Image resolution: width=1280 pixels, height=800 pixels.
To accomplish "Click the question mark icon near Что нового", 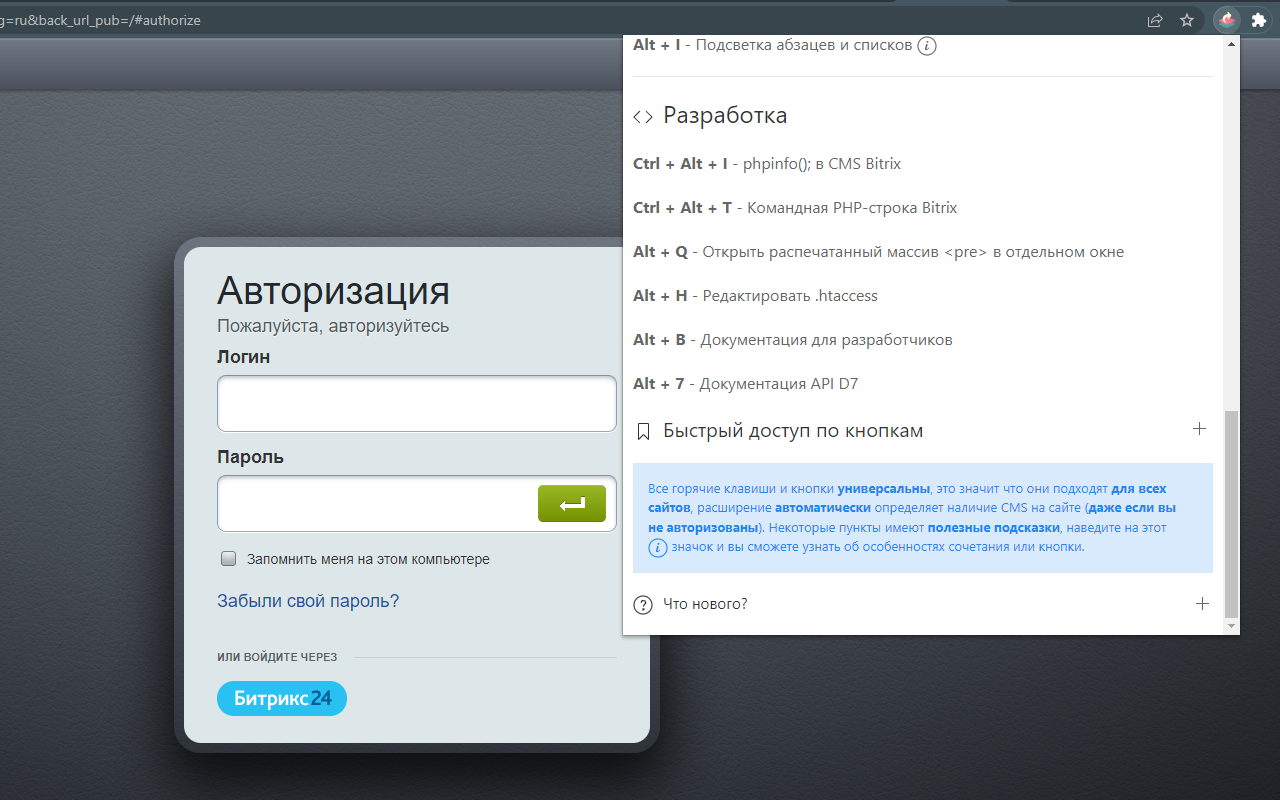I will coord(643,605).
